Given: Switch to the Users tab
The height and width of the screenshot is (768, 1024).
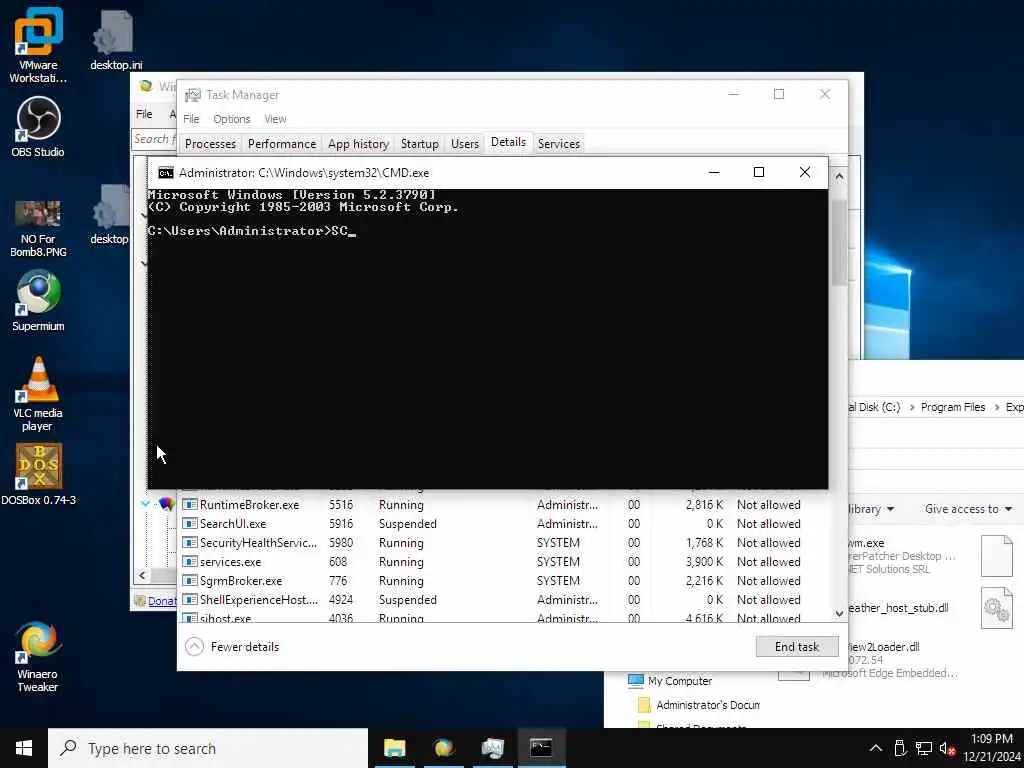Looking at the screenshot, I should point(465,144).
